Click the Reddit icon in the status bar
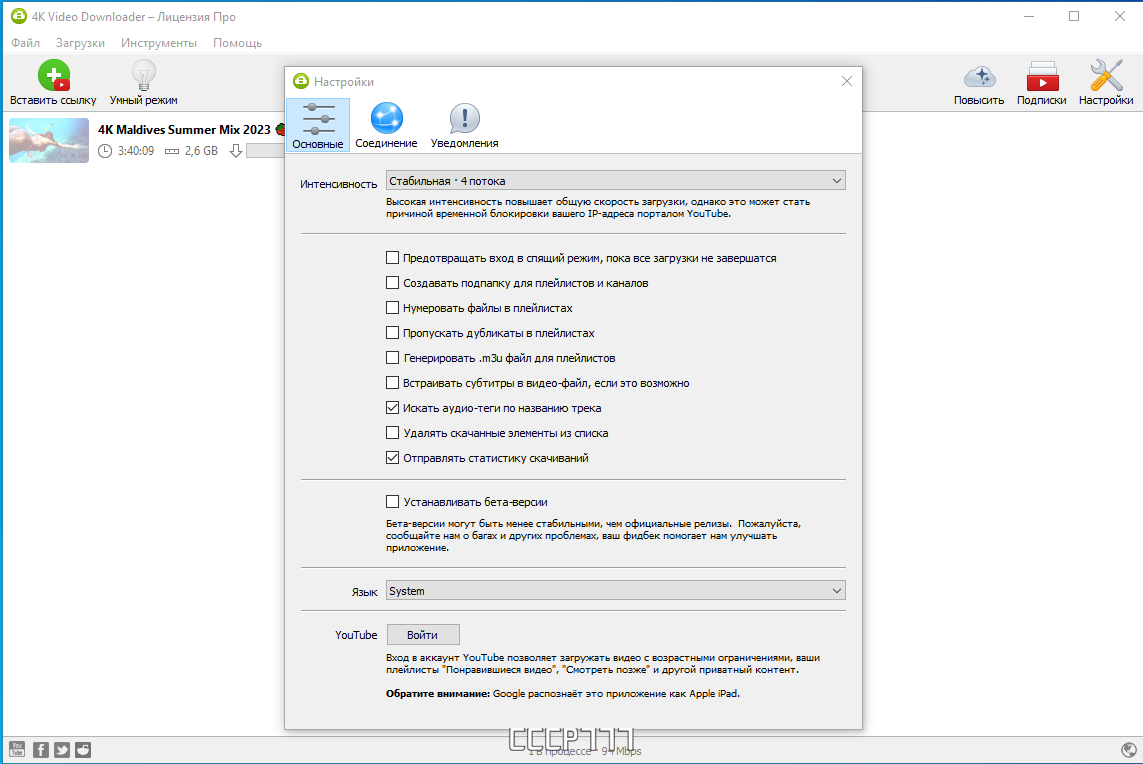Viewport: 1143px width, 764px height. coord(83,749)
